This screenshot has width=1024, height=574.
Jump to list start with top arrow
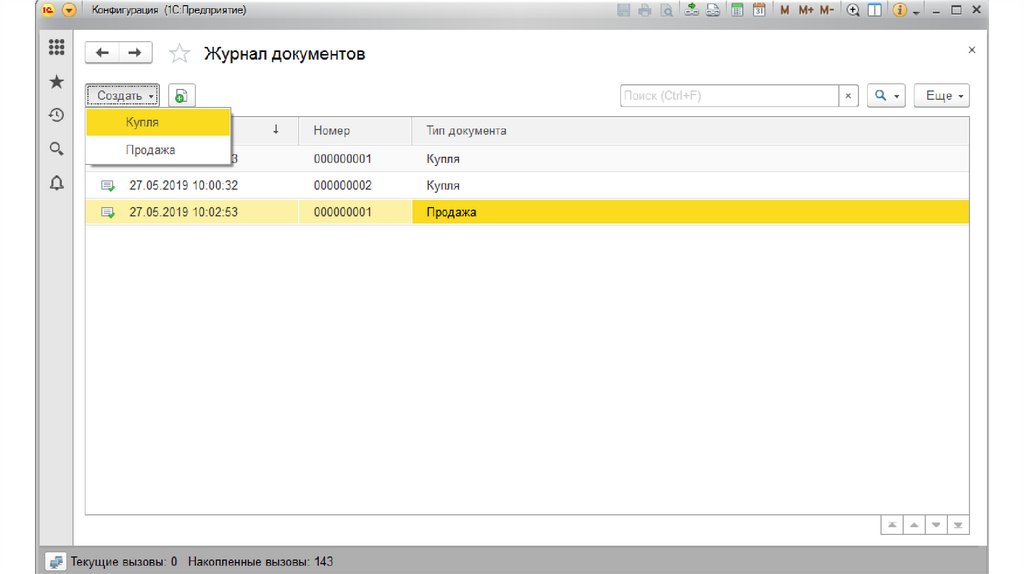coord(891,525)
